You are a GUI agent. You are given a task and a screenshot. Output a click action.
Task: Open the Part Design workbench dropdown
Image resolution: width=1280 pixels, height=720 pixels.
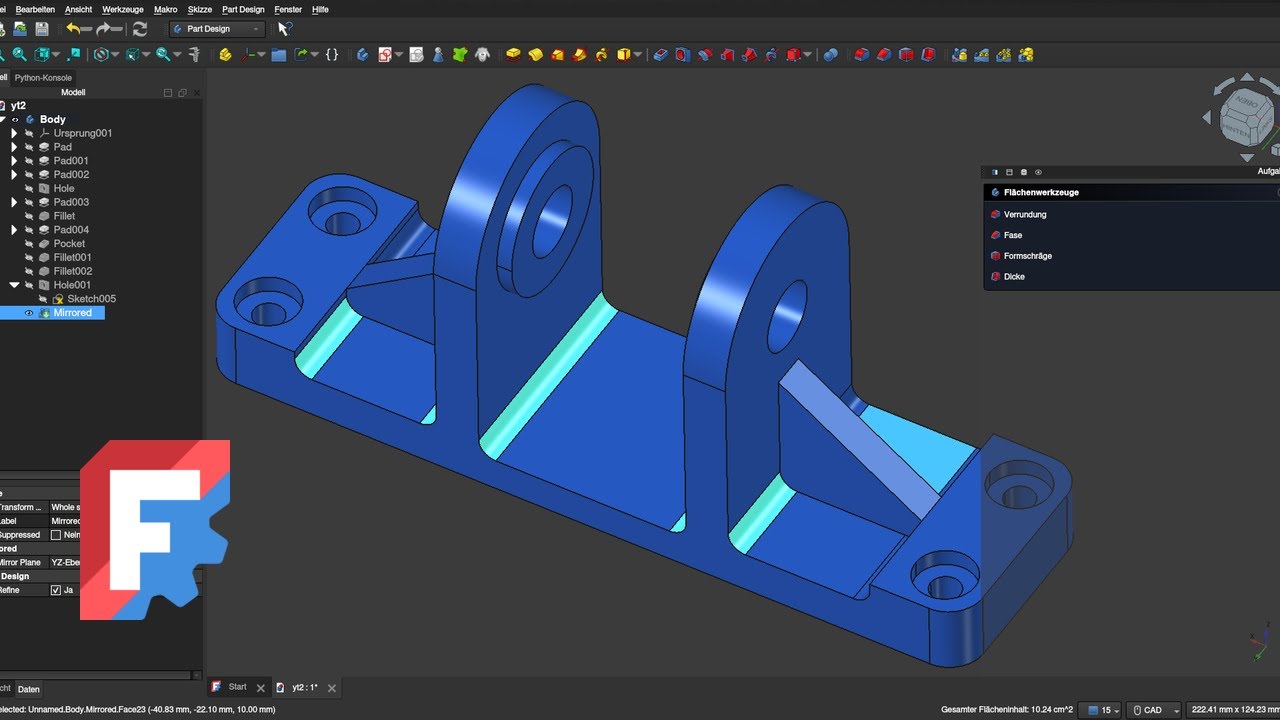tap(217, 29)
